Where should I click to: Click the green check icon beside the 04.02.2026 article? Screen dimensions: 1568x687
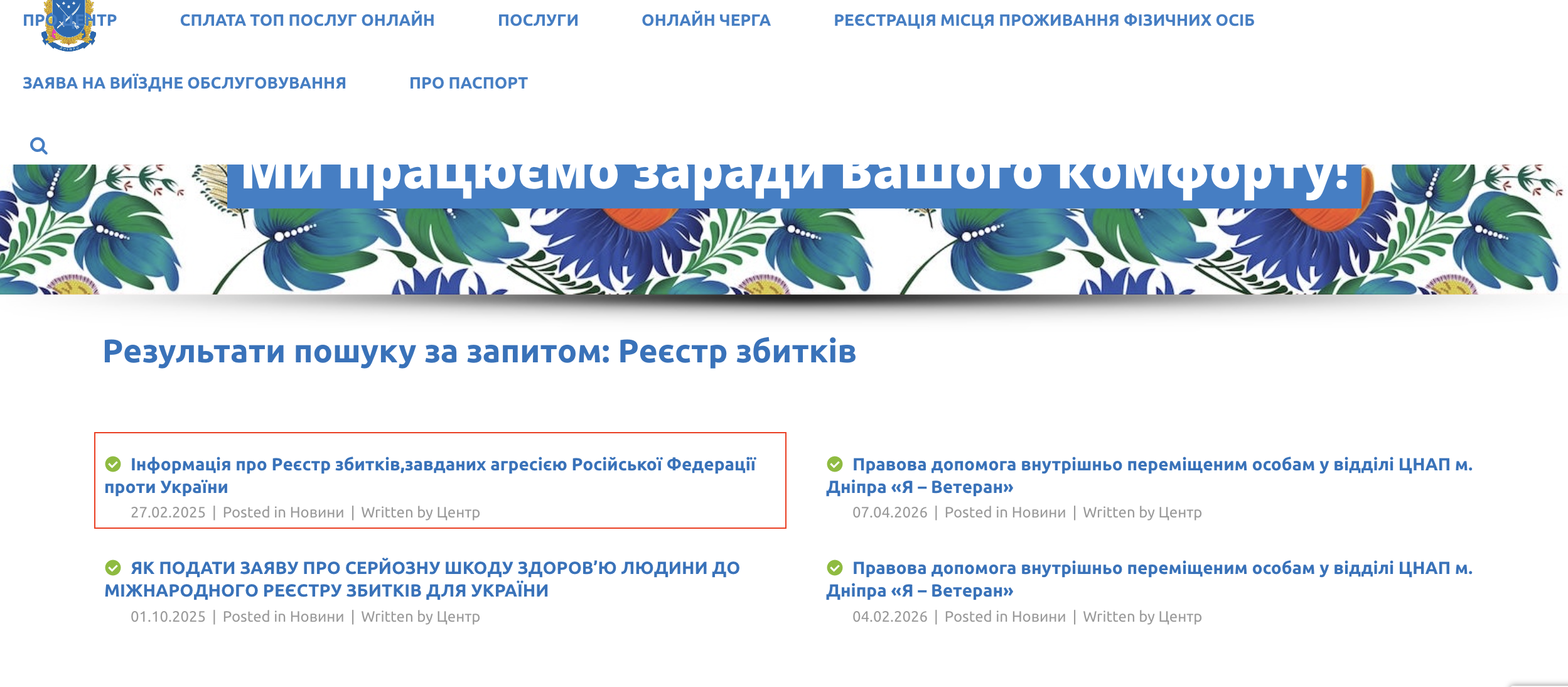click(835, 568)
